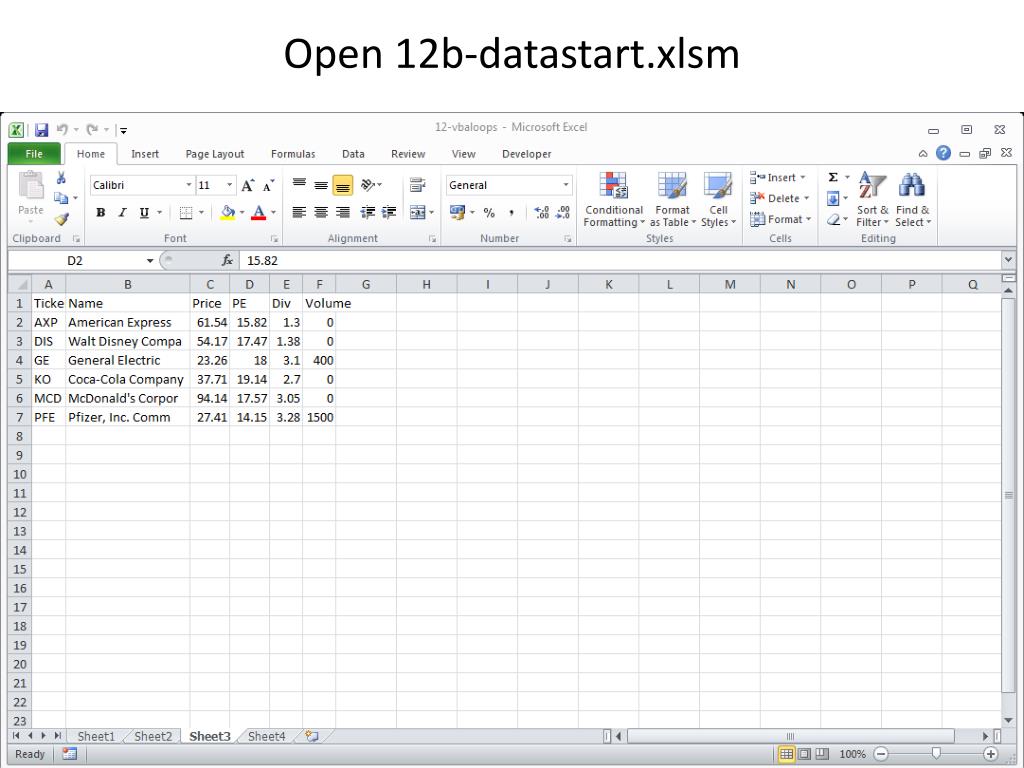Click the Font Color red swatch
This screenshot has height=768, width=1024.
pos(259,213)
